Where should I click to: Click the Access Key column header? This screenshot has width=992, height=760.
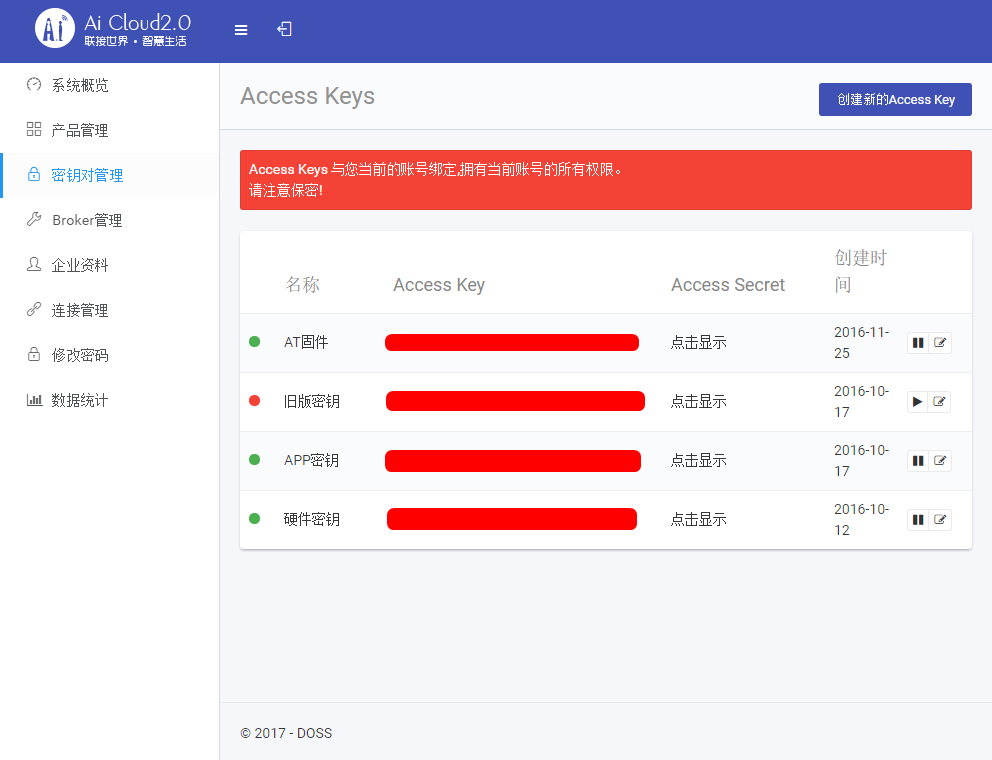pyautogui.click(x=439, y=285)
